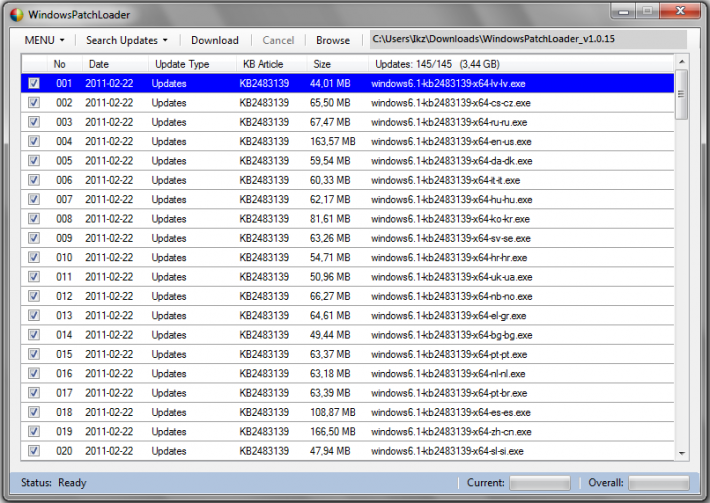Select file windows6.1-kb2483139-x64-sv-se.exe
This screenshot has height=503, width=710.
[451, 238]
